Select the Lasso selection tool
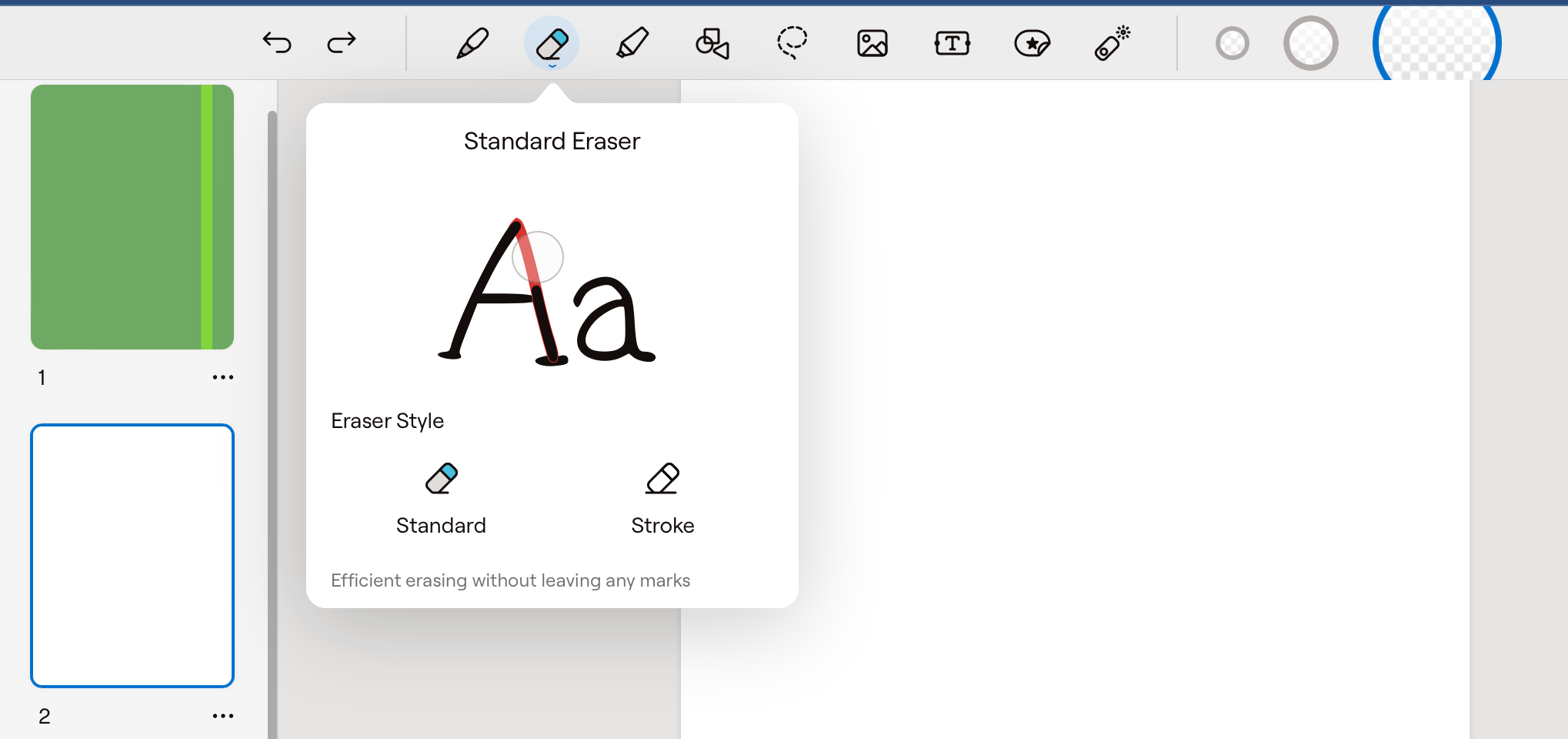Screen dimensions: 1568x739 pos(792,43)
